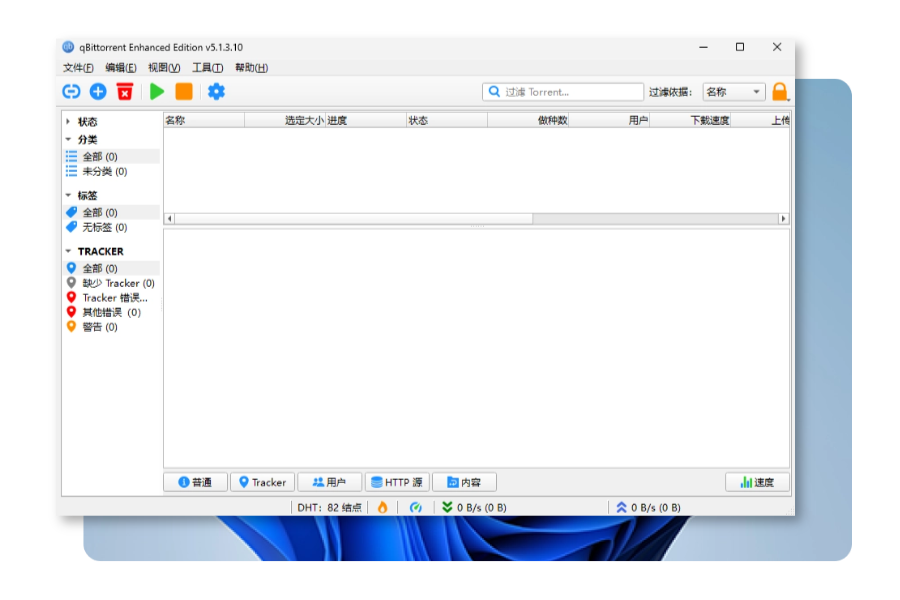Select 全部 (0) under 标签
Screen dimensions: 900x600
tap(112, 212)
